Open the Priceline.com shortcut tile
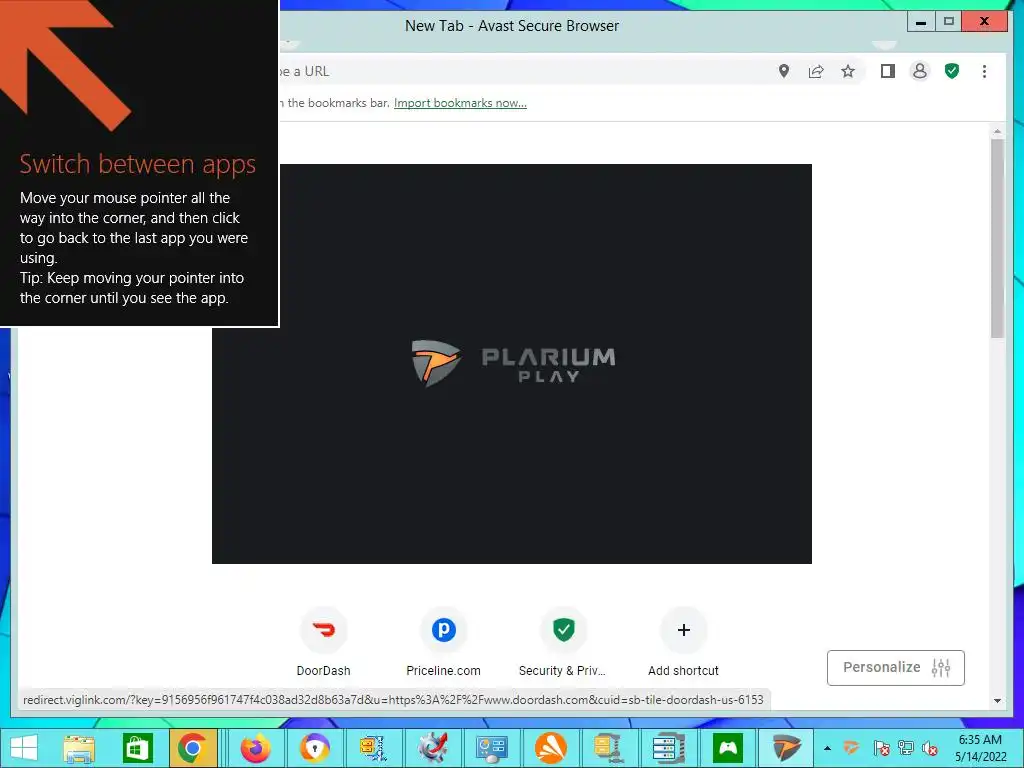Screen dimensions: 1024x768 (443, 642)
